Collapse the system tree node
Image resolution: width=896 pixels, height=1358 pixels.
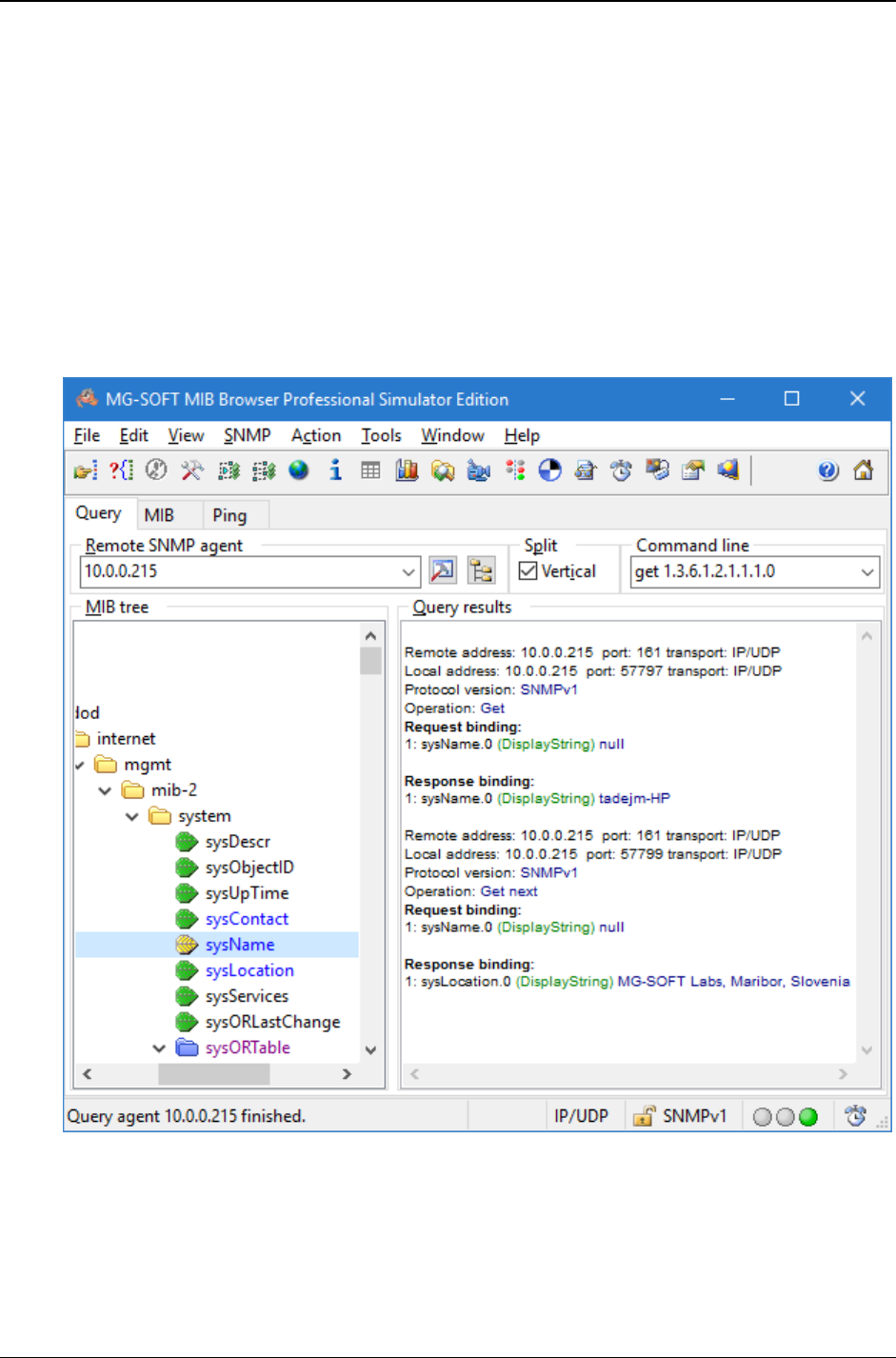(x=132, y=816)
